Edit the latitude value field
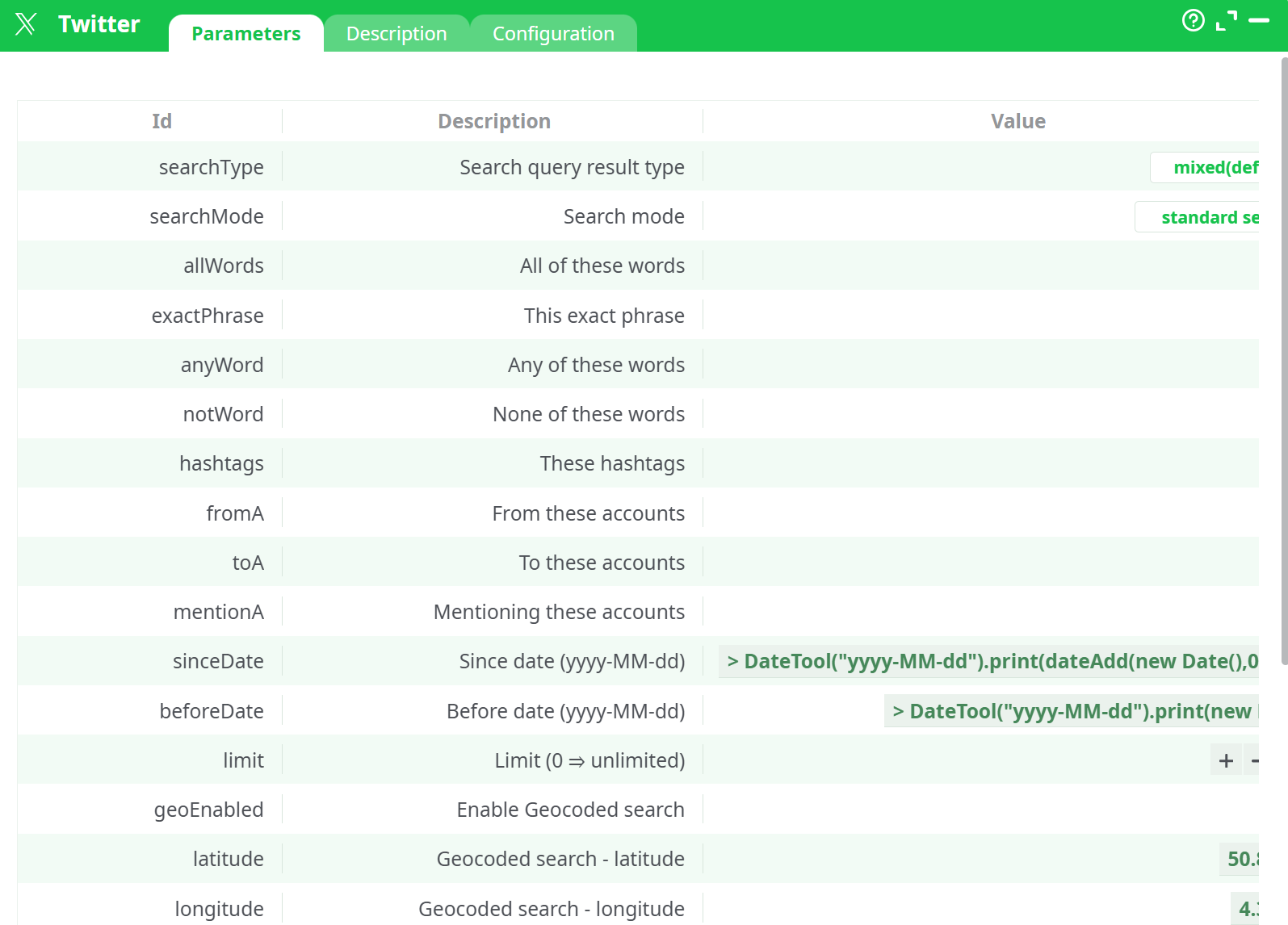 tap(1239, 859)
